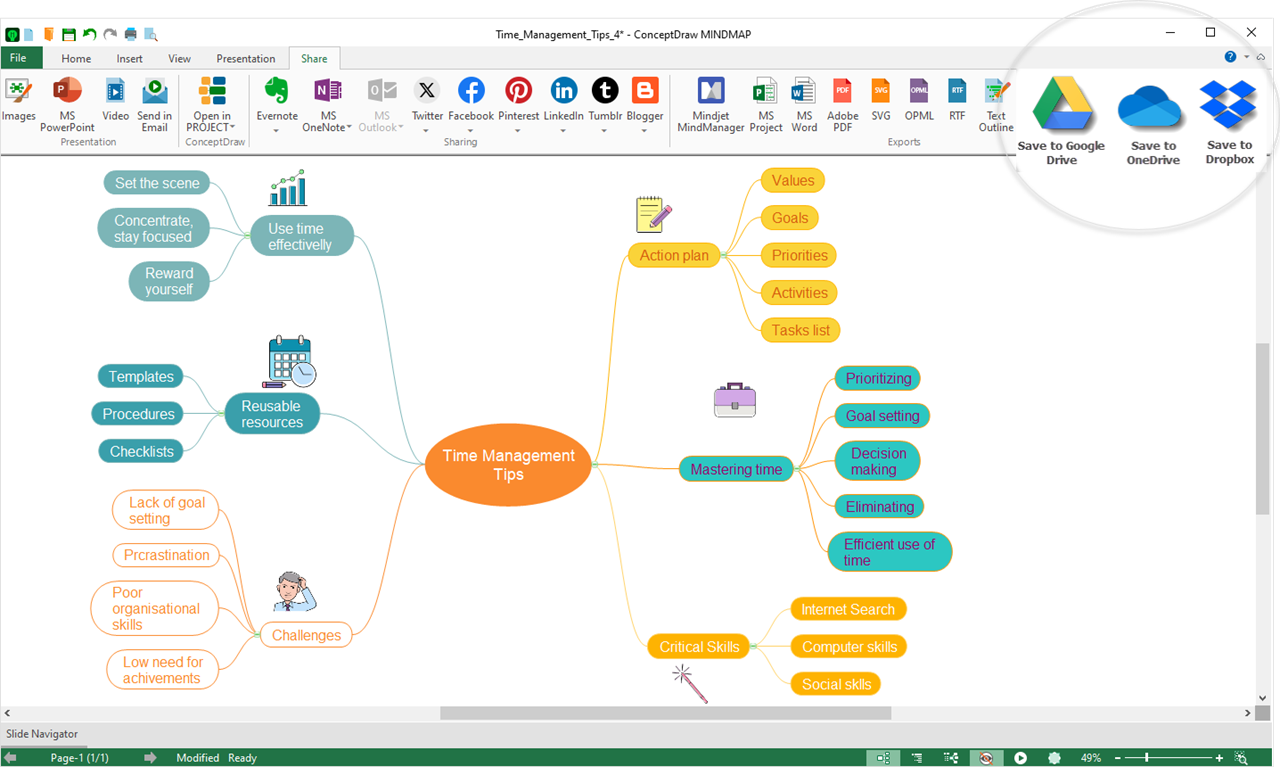Click the Tumblr share icon
This screenshot has width=1280, height=767.
[605, 91]
